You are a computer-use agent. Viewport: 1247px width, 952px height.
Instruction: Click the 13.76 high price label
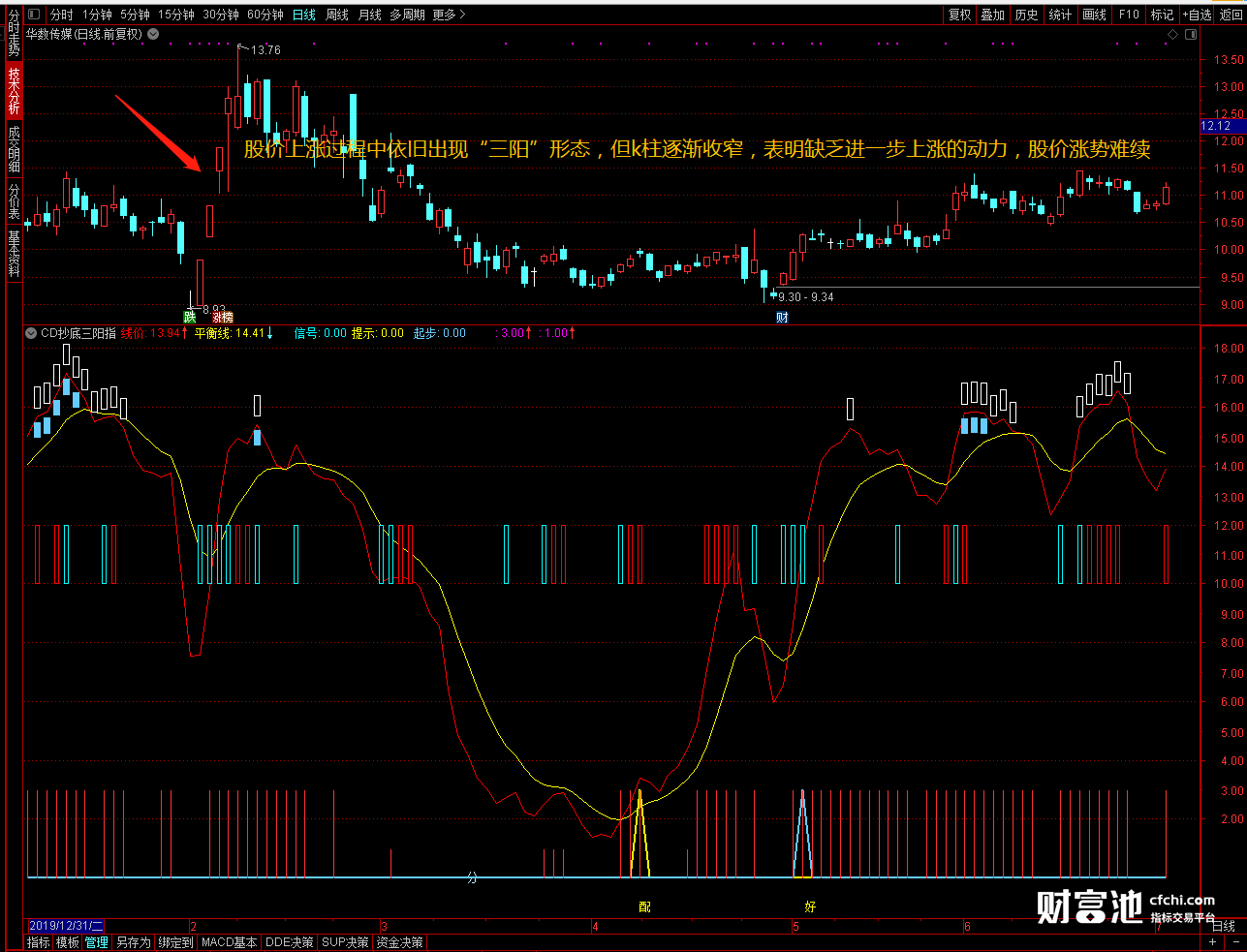point(265,50)
